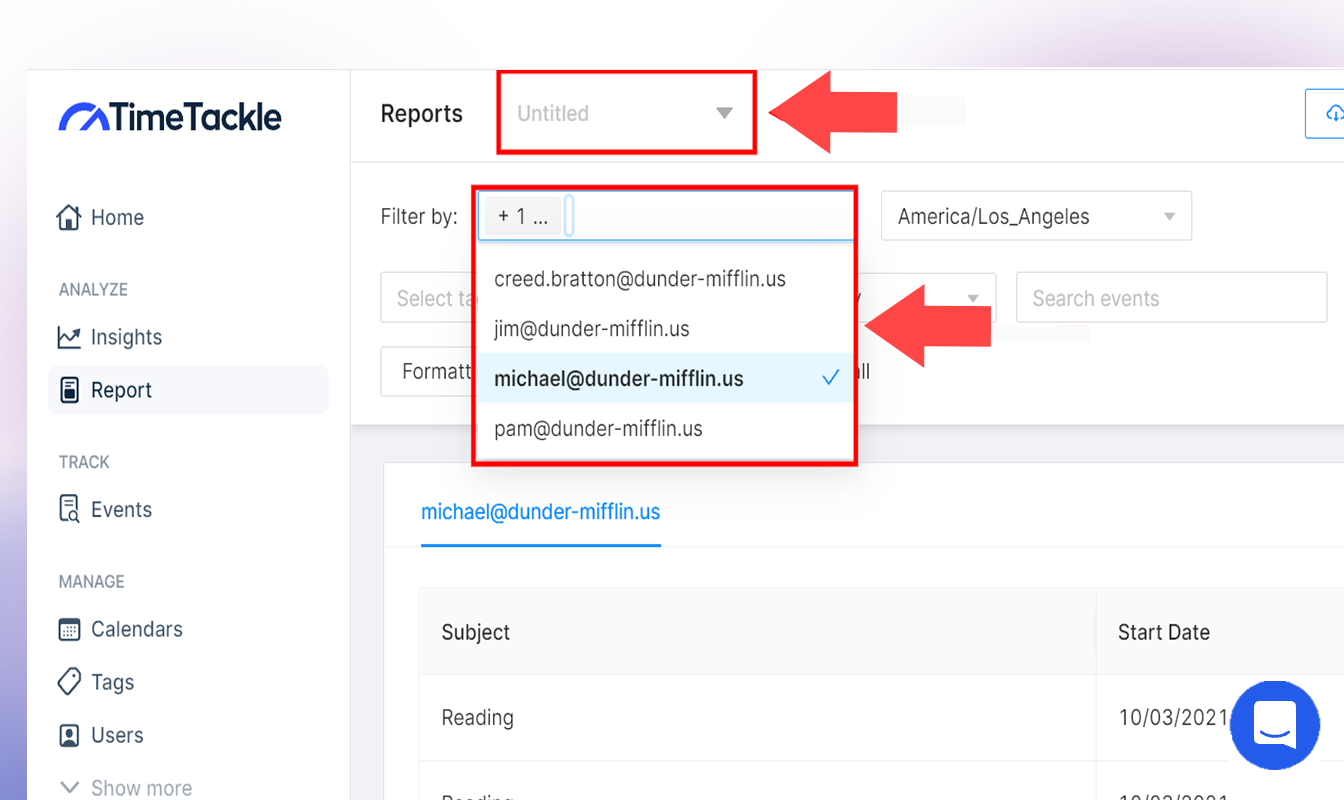Screen dimensions: 1344x800
Task: Open the America/Los_Angeles timezone dropdown
Action: 1036,216
